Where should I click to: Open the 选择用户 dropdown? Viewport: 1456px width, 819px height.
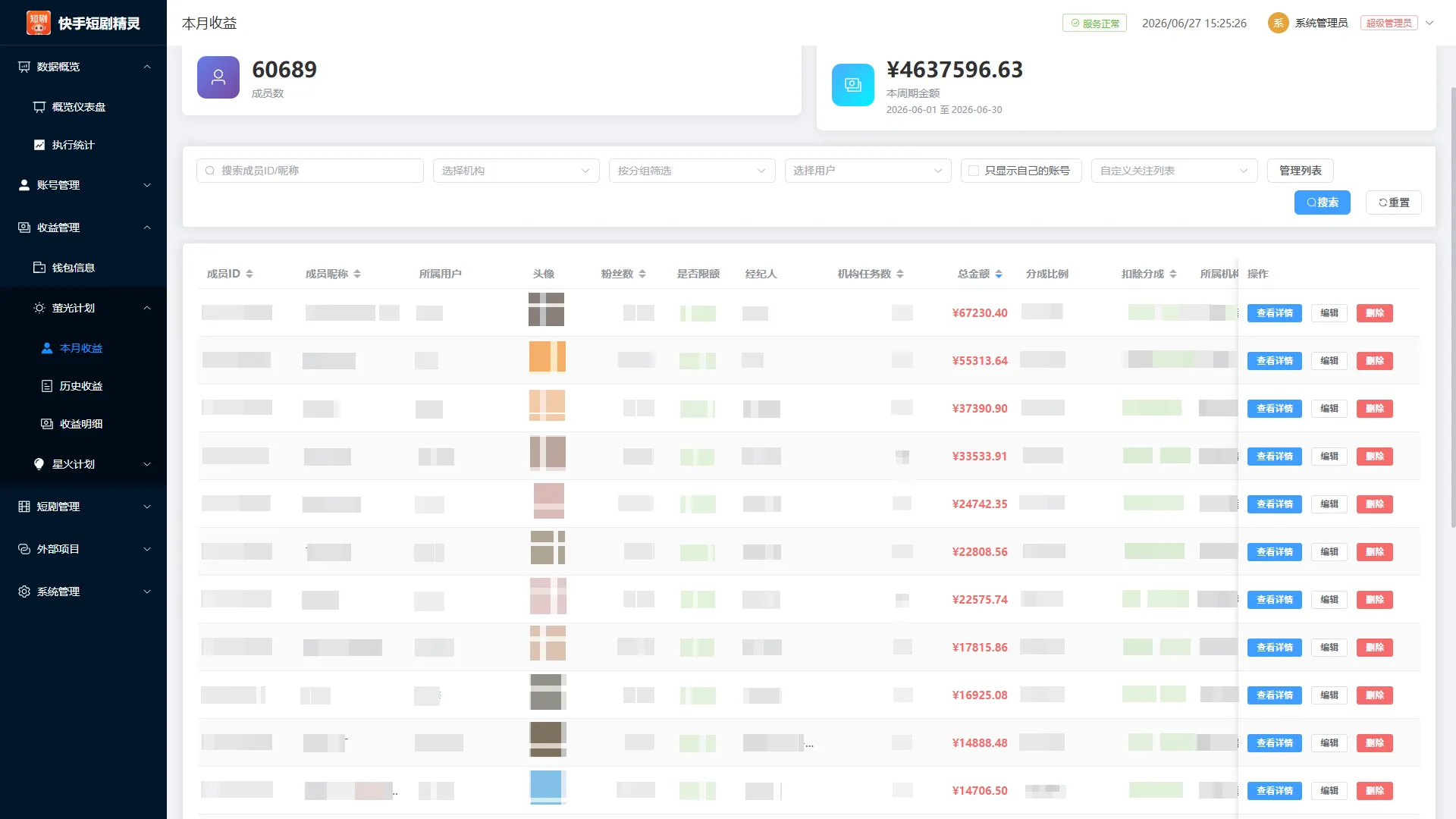pyautogui.click(x=868, y=171)
